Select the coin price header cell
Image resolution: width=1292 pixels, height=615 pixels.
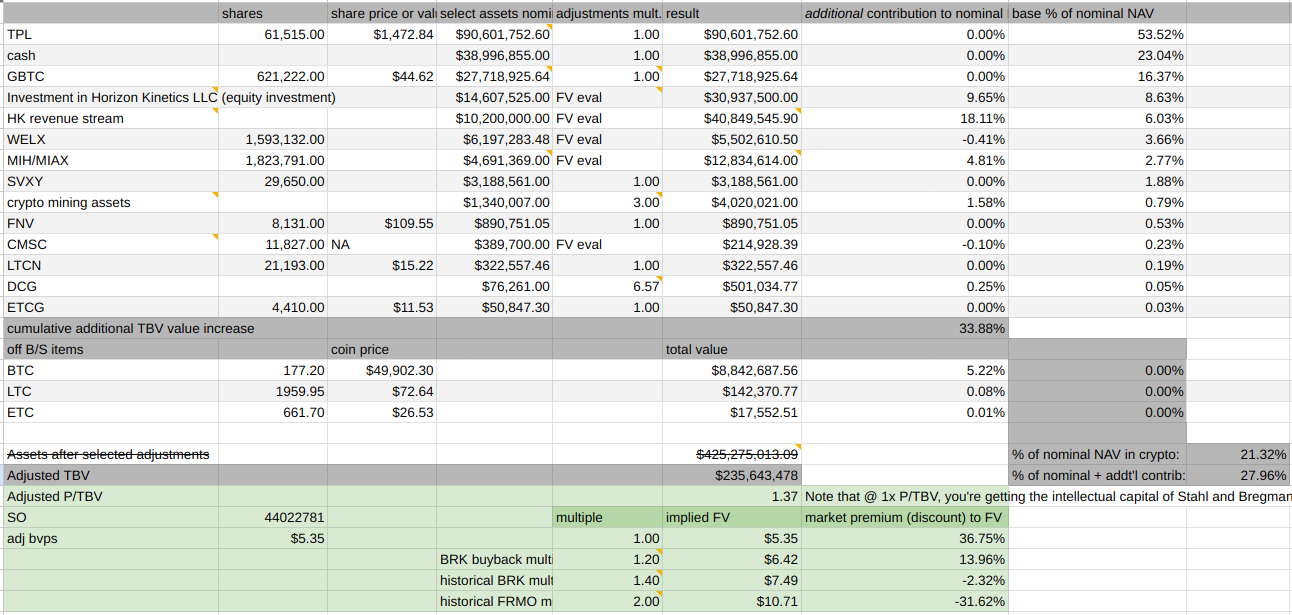382,349
